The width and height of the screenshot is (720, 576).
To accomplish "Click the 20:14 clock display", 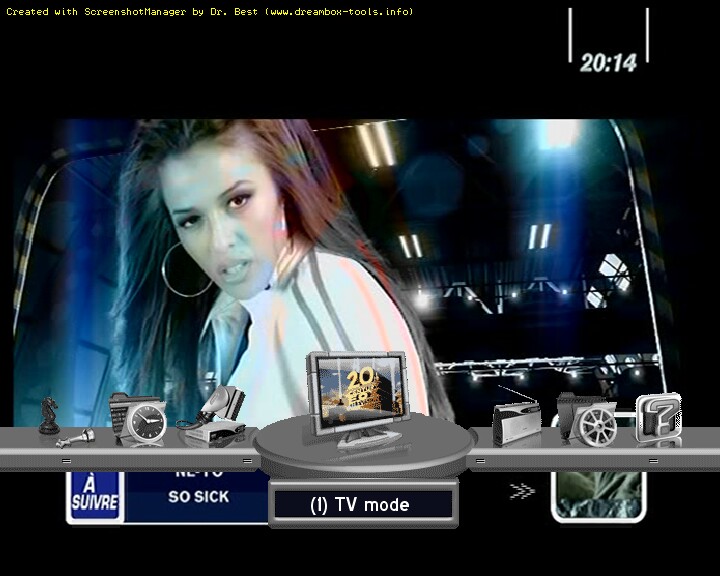I will [x=608, y=62].
